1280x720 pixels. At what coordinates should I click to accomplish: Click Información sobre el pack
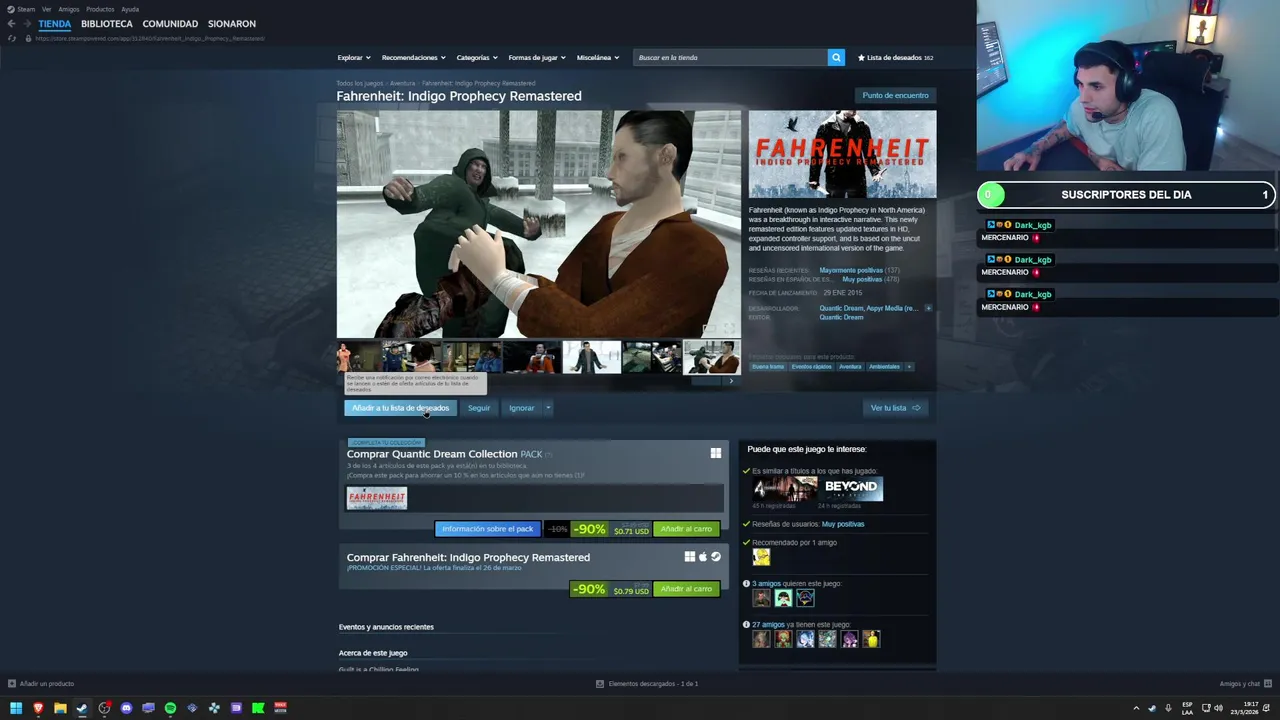(x=488, y=529)
